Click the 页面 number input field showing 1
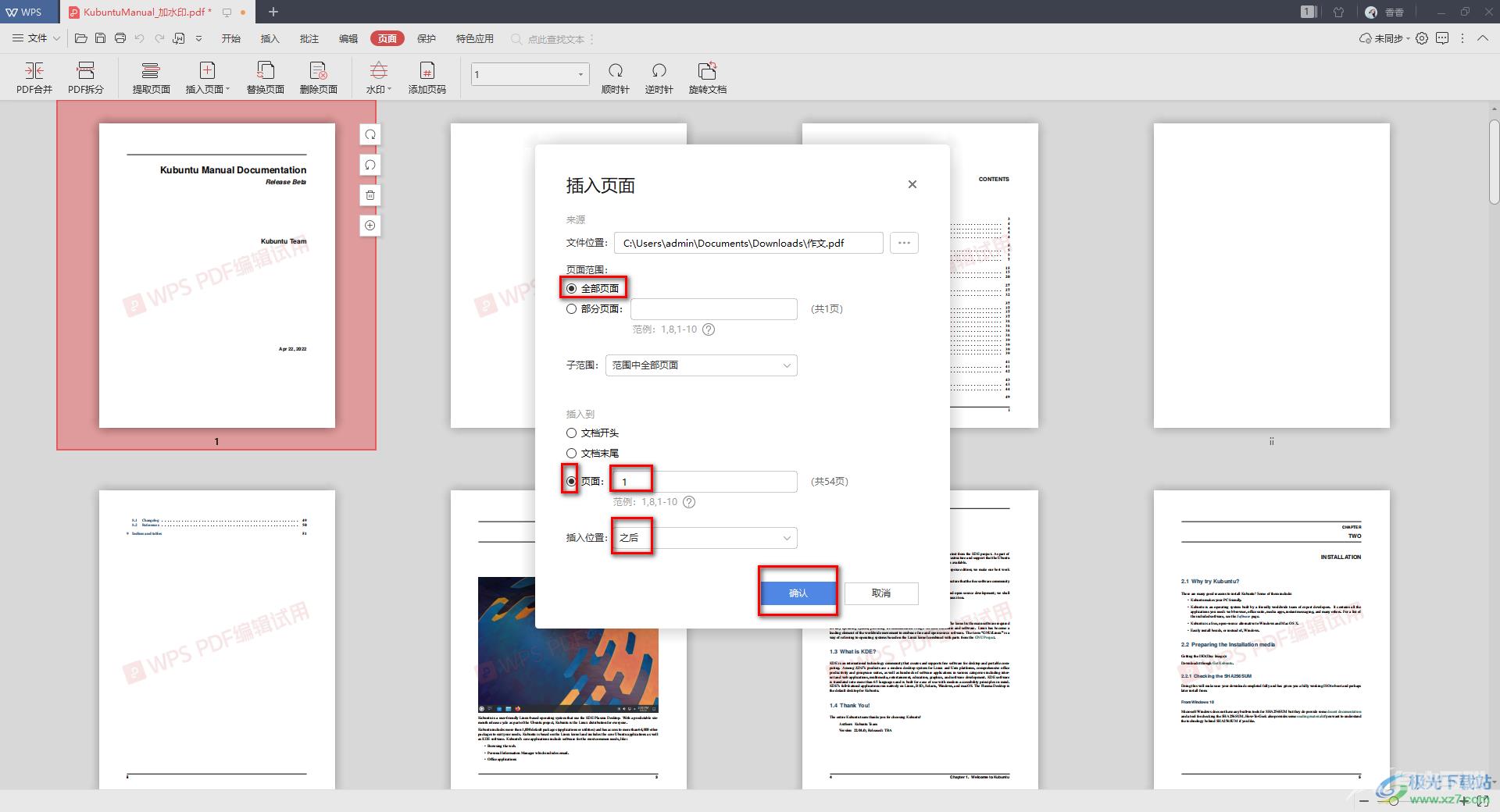Viewport: 1500px width, 812px height. [x=704, y=482]
